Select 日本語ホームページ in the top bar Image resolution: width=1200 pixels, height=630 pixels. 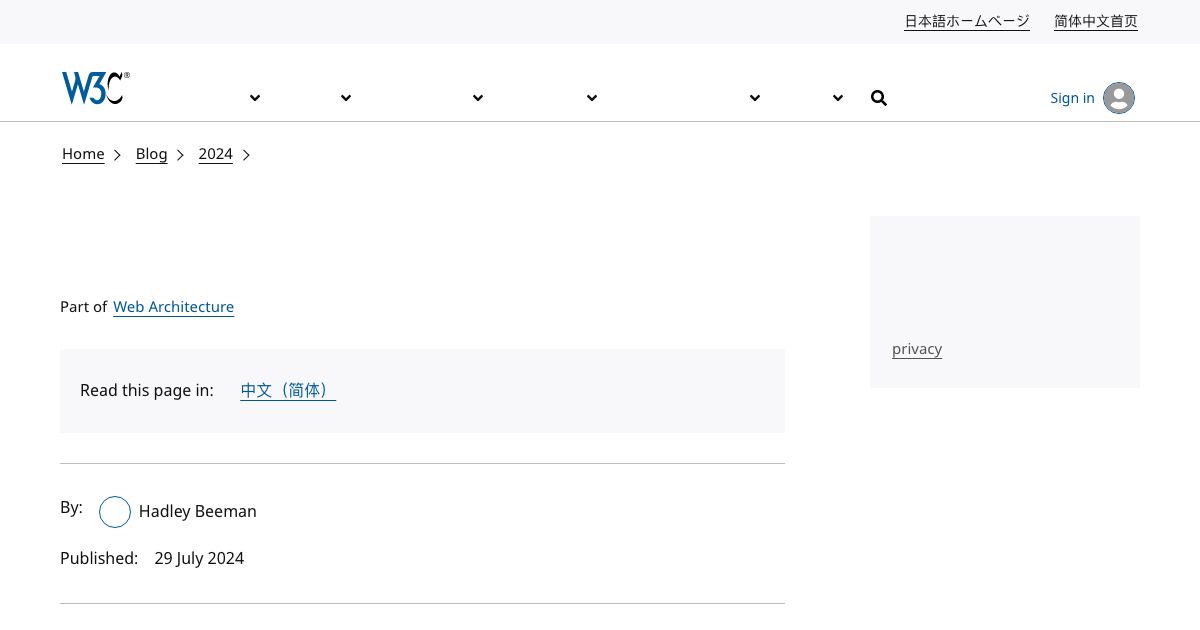click(966, 21)
